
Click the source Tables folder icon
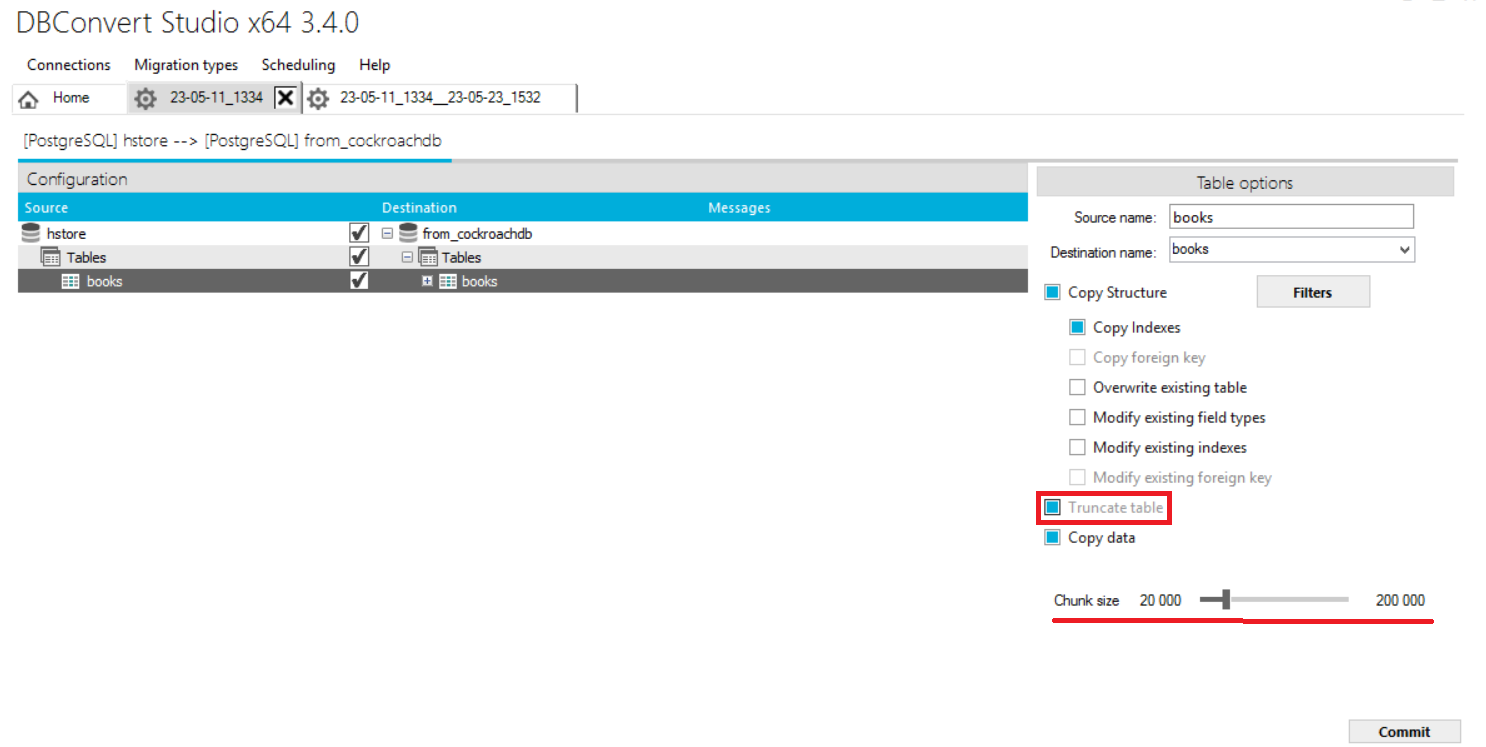51,257
